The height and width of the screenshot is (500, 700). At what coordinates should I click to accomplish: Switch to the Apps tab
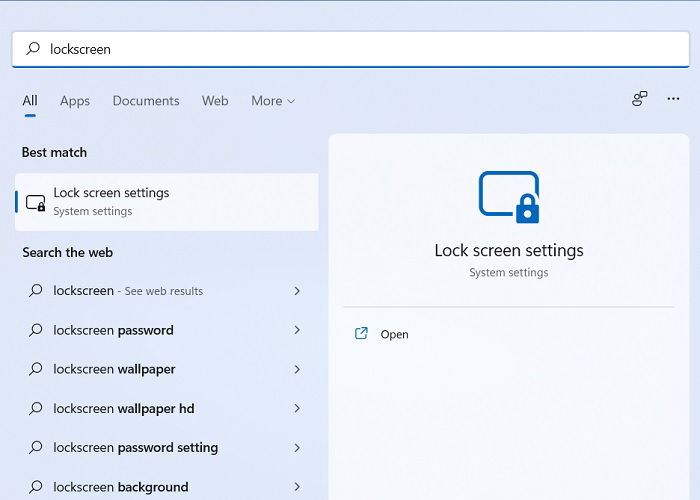[x=75, y=101]
